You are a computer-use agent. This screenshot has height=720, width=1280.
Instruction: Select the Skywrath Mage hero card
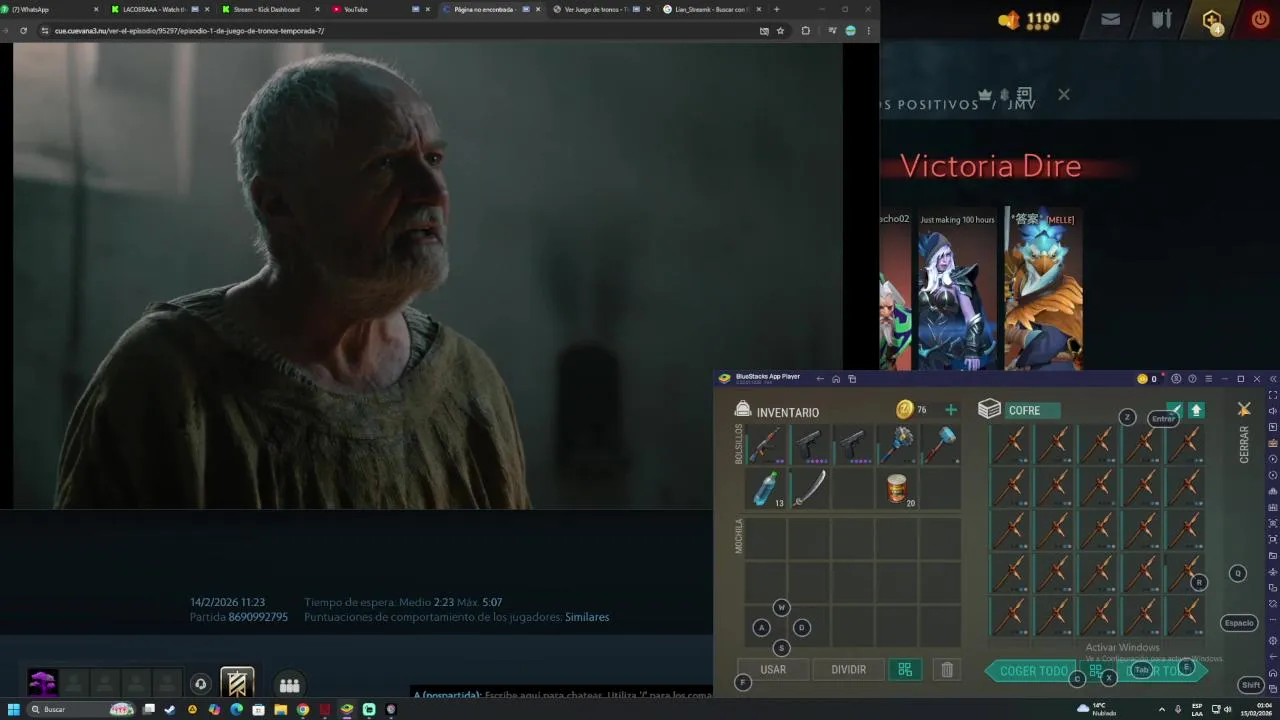pos(1043,290)
